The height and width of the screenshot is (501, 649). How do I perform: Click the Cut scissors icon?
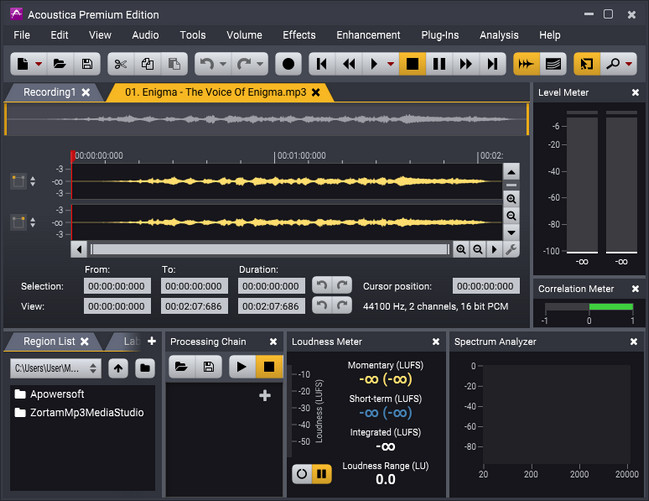coord(119,64)
